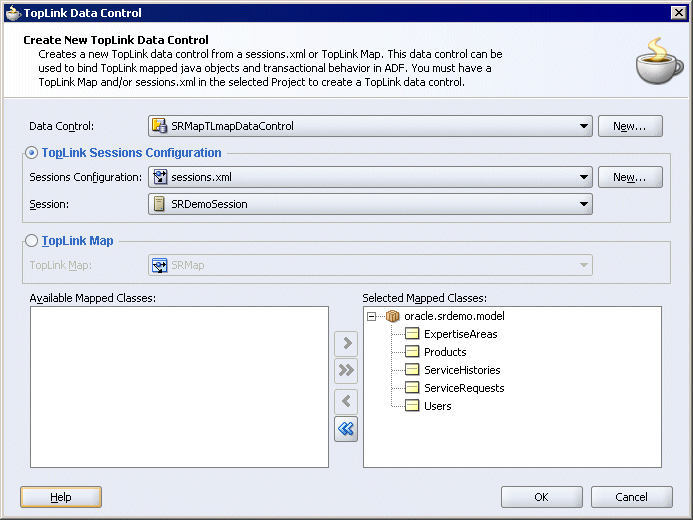Open the Sessions Configuration dropdown
The image size is (693, 520).
click(584, 177)
